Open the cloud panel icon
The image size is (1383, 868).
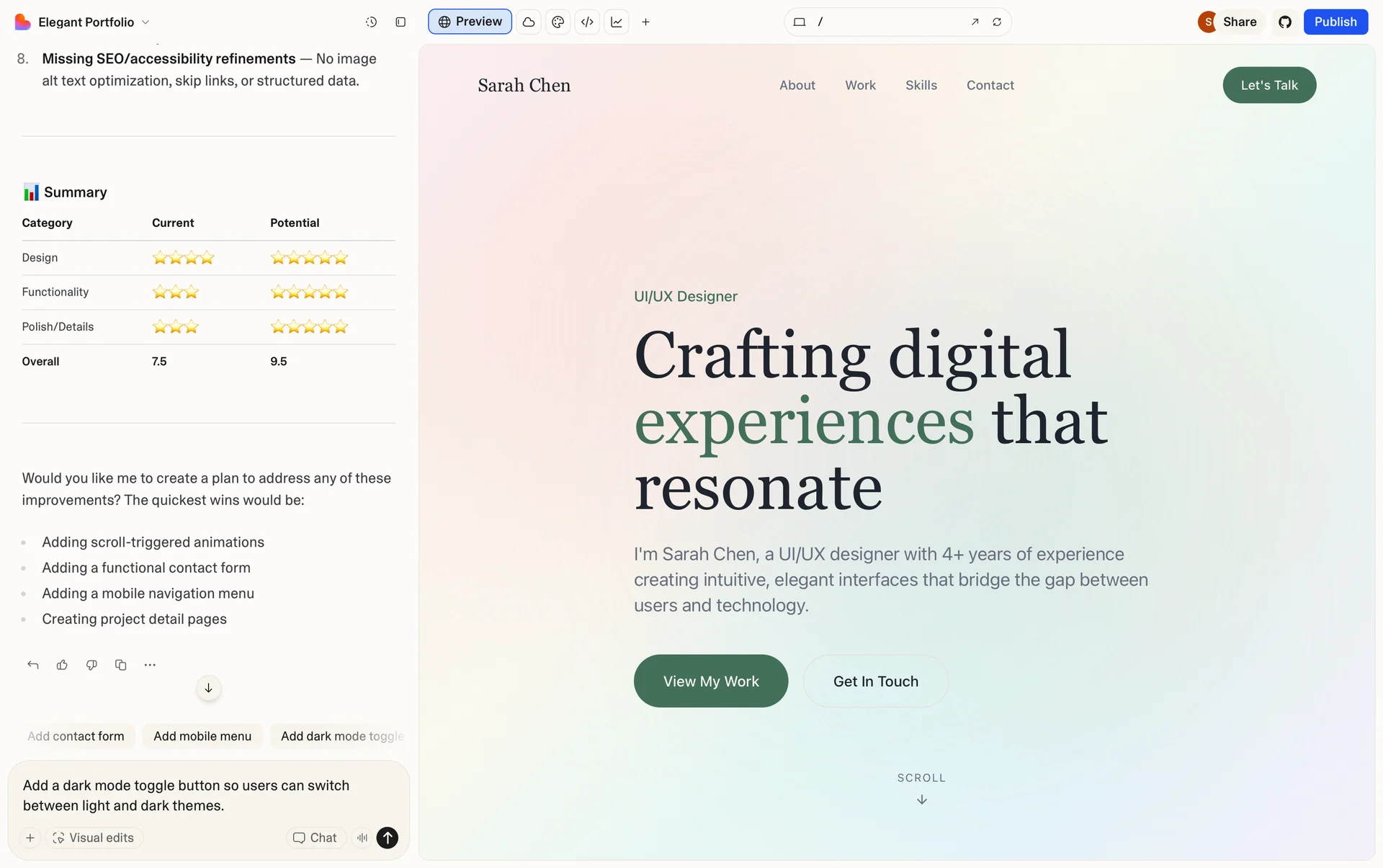click(529, 22)
